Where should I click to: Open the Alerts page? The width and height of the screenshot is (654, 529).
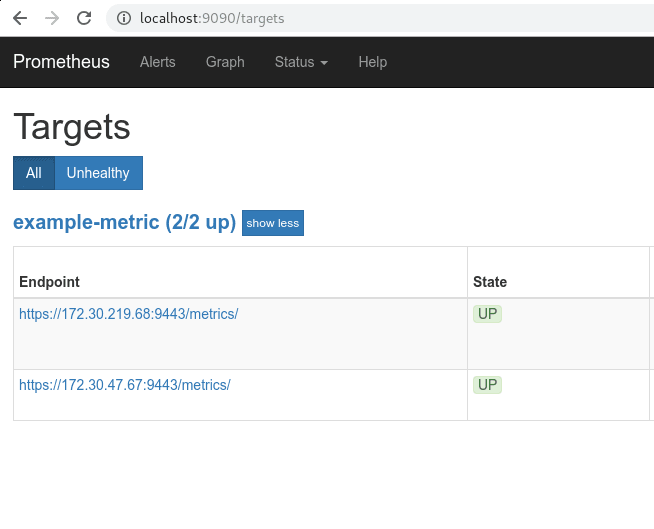[158, 62]
